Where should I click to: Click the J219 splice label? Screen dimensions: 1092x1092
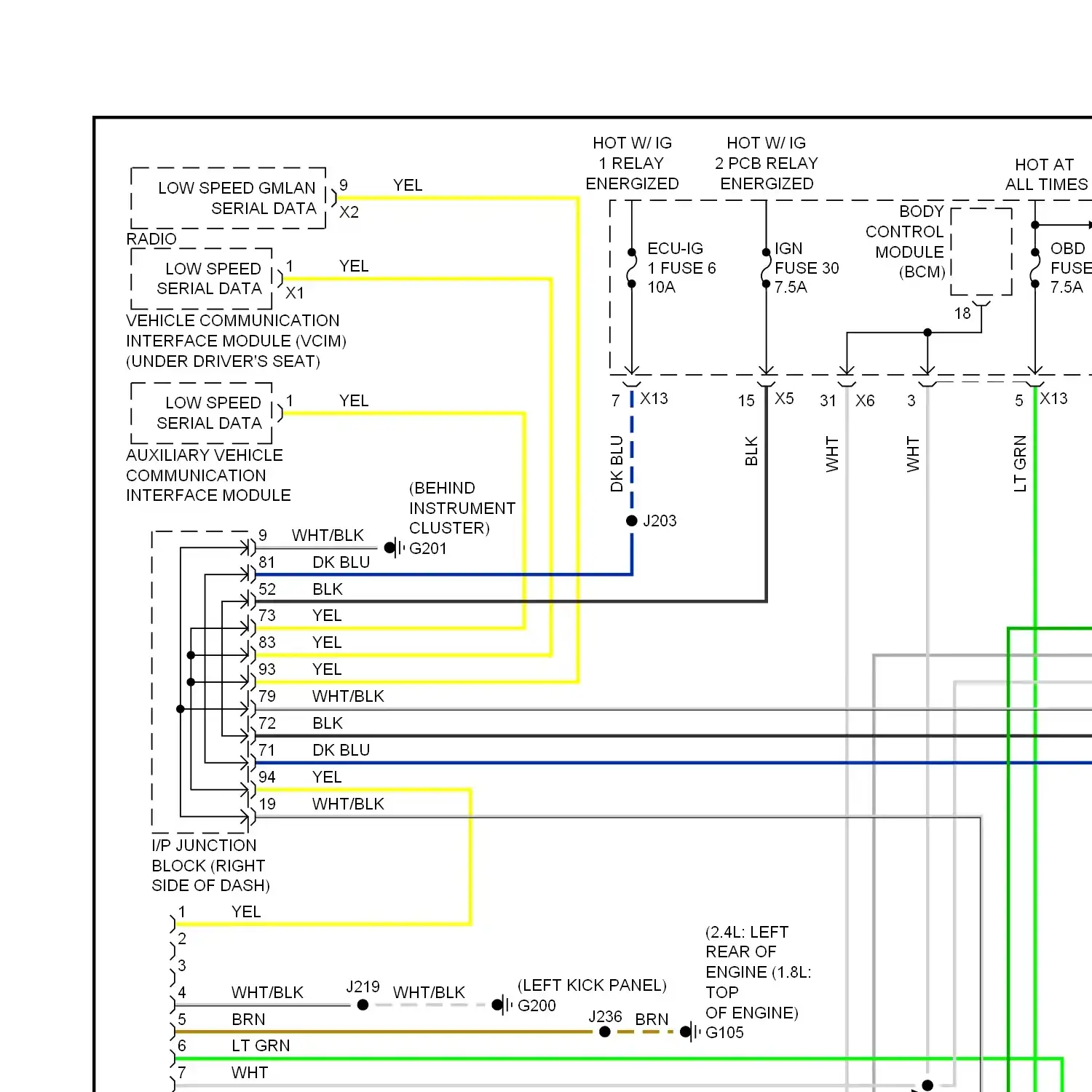point(363,986)
